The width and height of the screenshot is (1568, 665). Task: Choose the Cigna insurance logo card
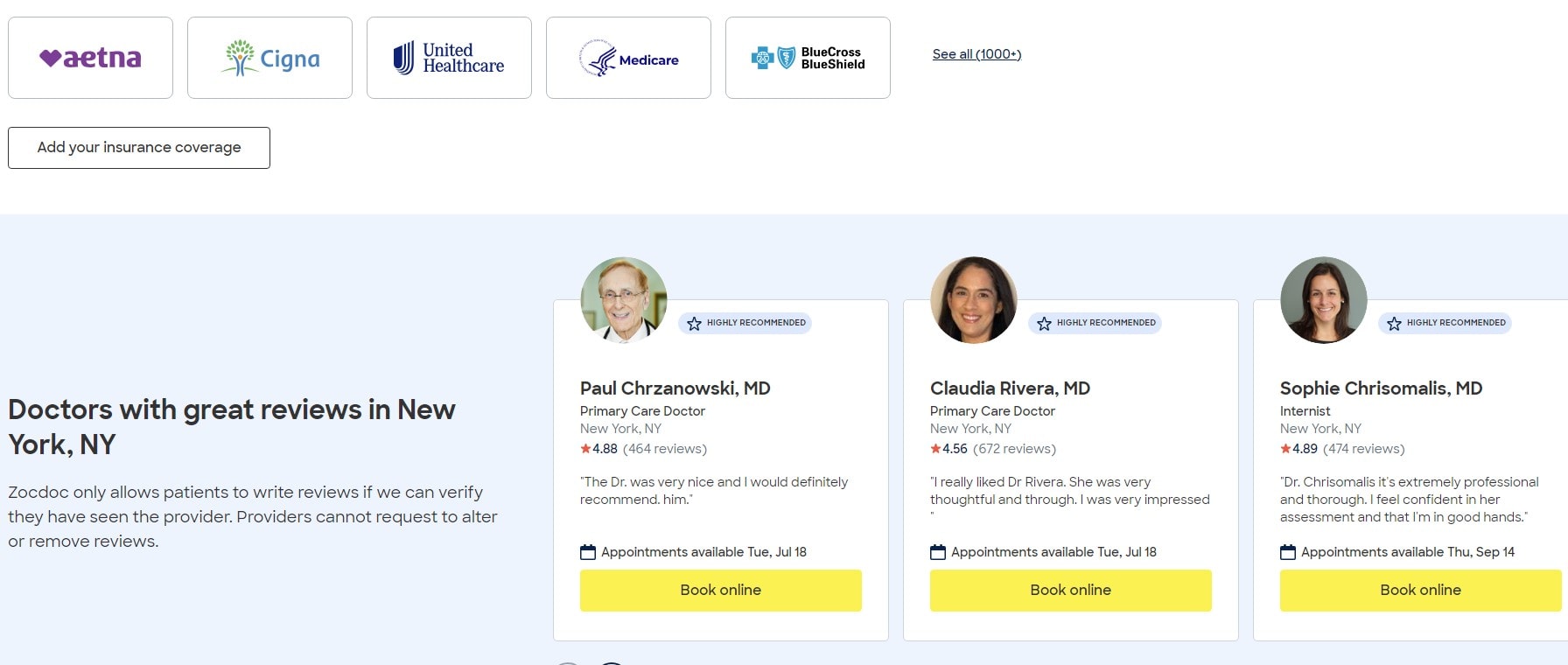pos(269,58)
